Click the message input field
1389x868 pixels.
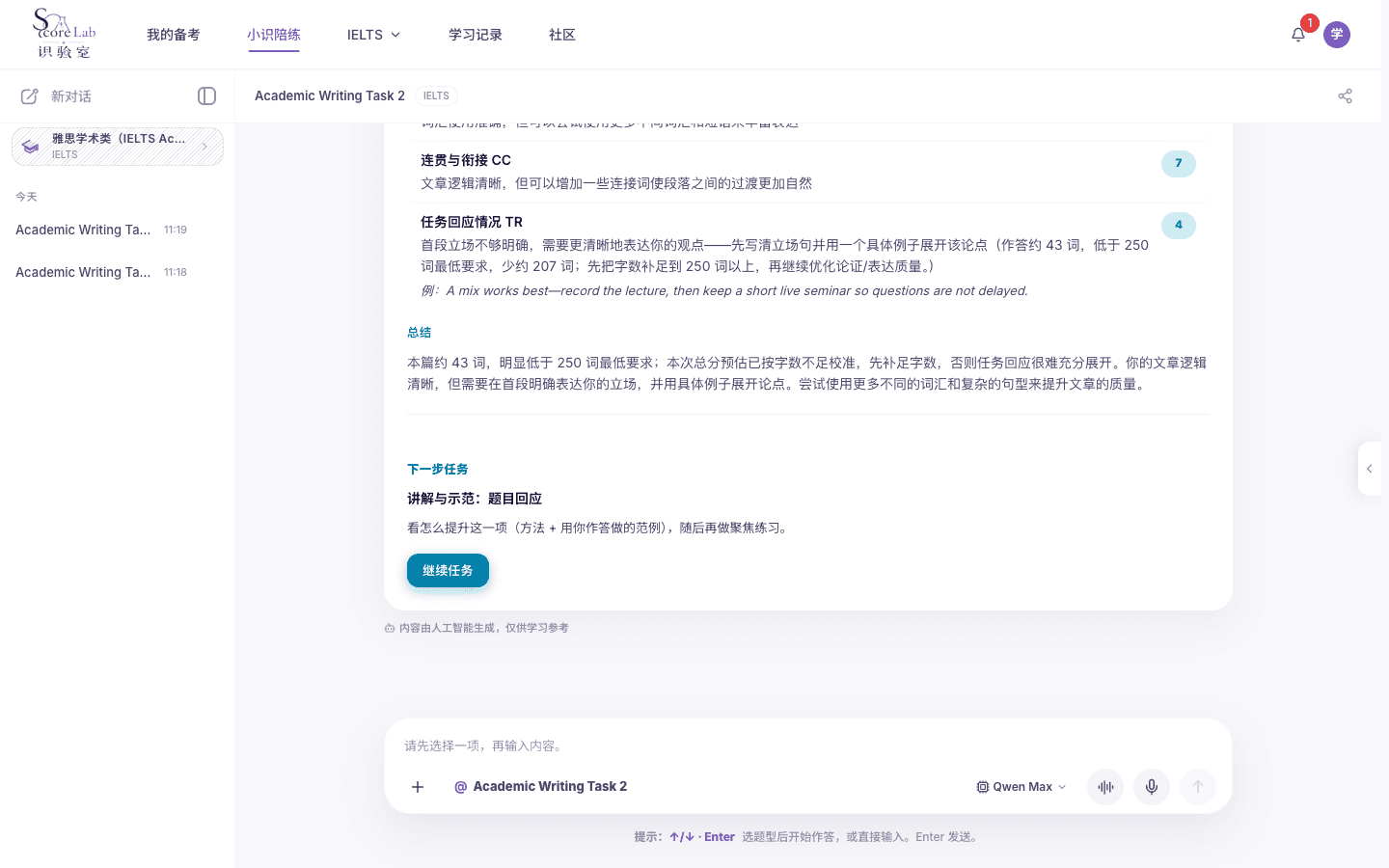[808, 746]
